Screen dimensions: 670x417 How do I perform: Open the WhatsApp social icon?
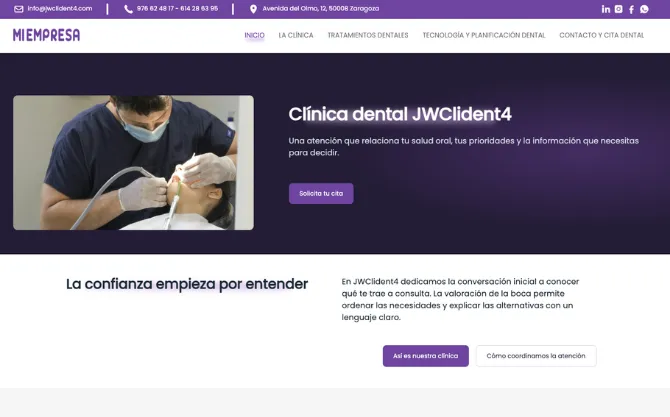(644, 9)
